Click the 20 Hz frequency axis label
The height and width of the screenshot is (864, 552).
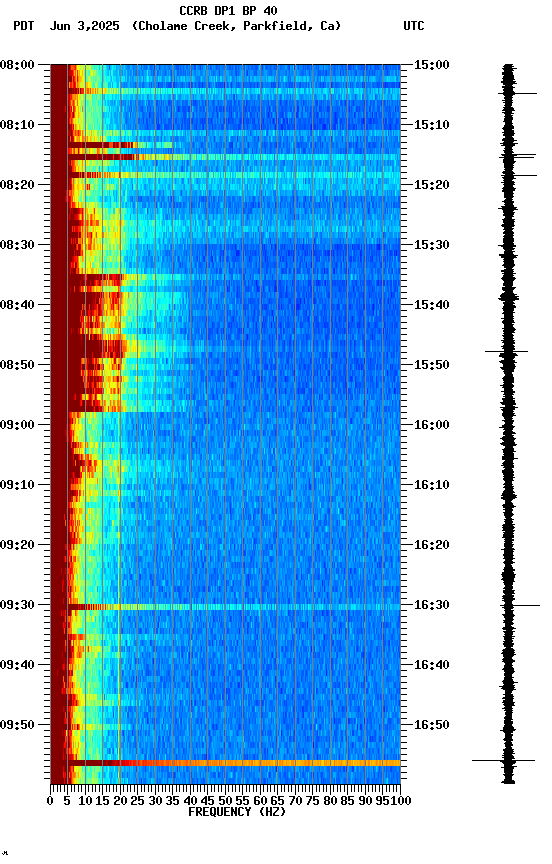coord(120,801)
